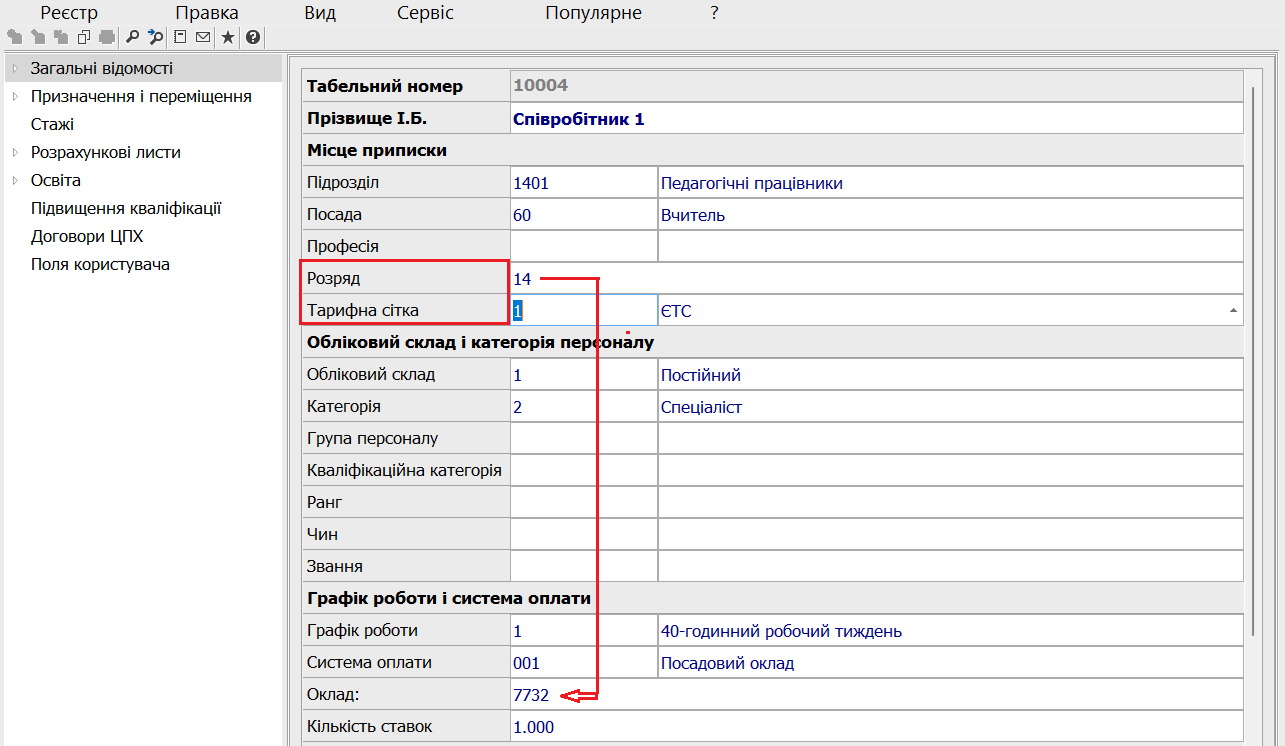The width and height of the screenshot is (1285, 746).
Task: Open the Сервіс menu
Action: click(x=425, y=13)
